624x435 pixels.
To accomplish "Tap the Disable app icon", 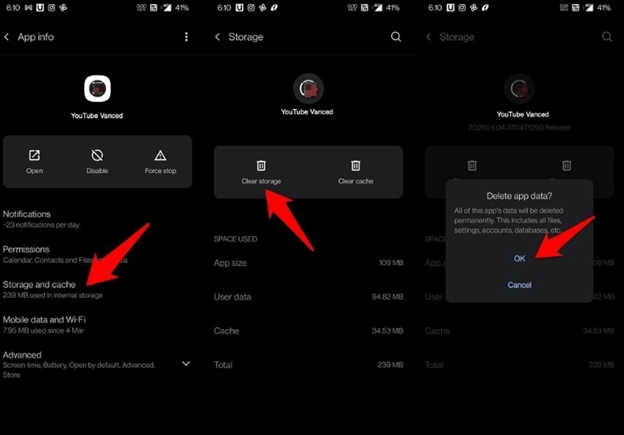I will coord(97,155).
